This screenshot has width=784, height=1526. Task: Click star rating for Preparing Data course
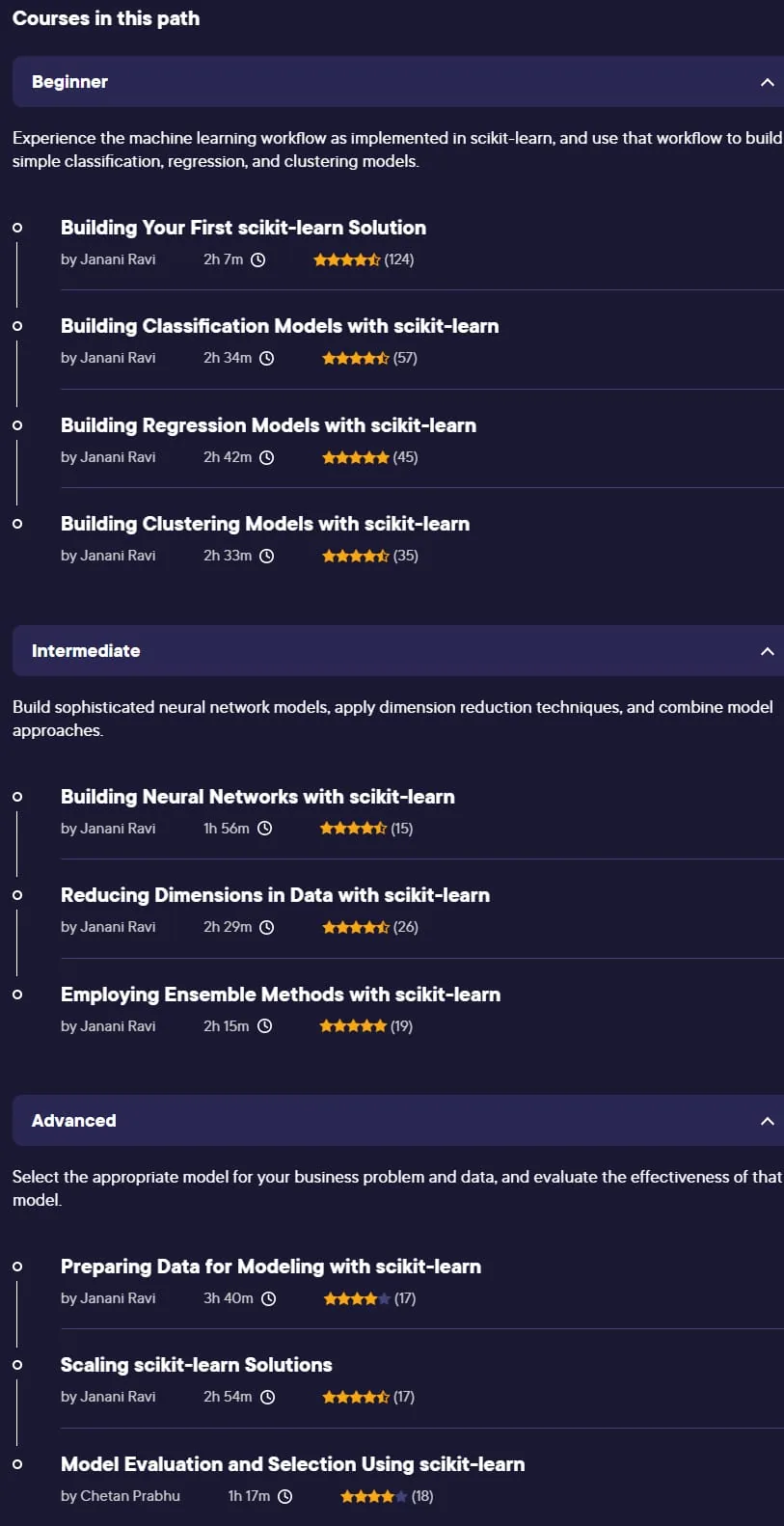pos(357,1298)
